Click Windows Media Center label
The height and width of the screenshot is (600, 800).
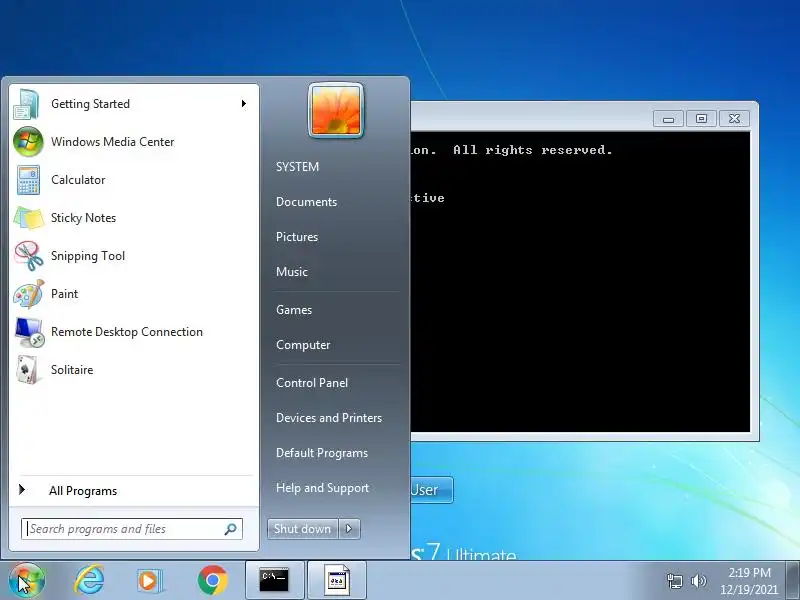[113, 142]
